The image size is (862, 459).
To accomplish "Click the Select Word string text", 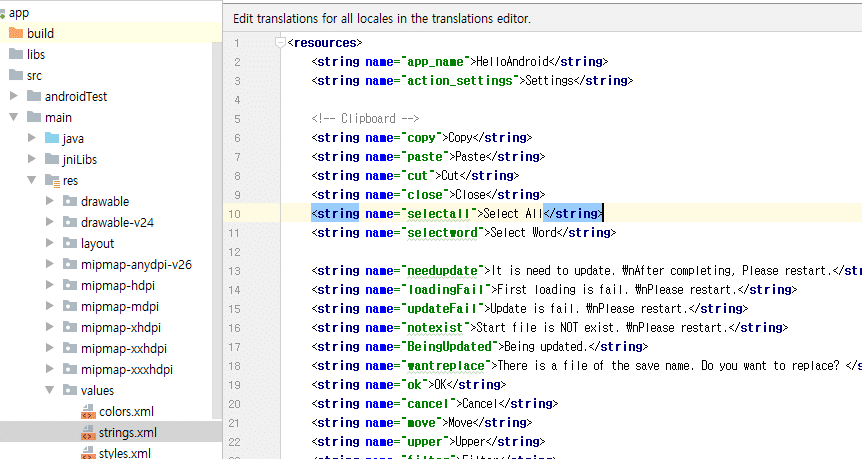I will click(523, 233).
